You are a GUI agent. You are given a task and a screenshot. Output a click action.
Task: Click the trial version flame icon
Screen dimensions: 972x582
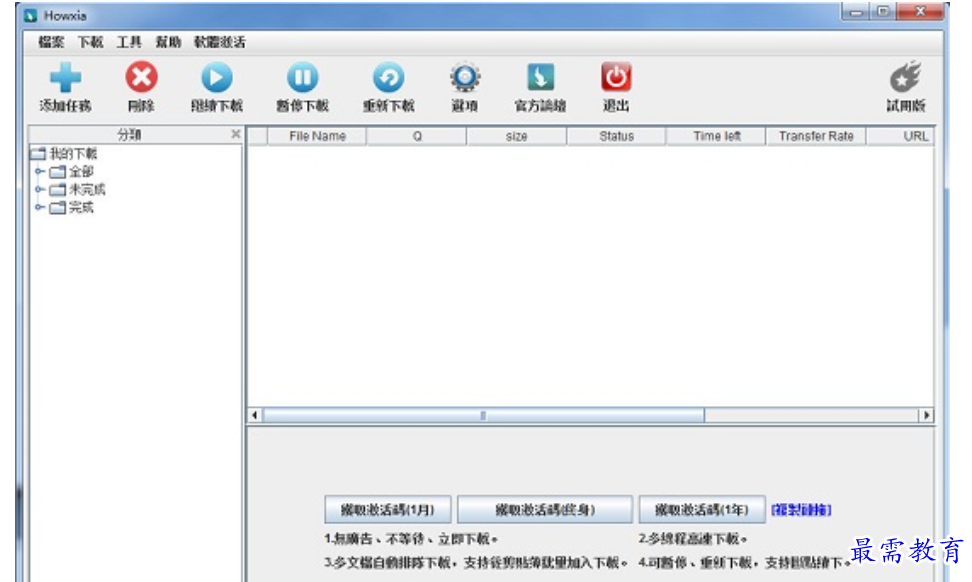click(x=906, y=77)
